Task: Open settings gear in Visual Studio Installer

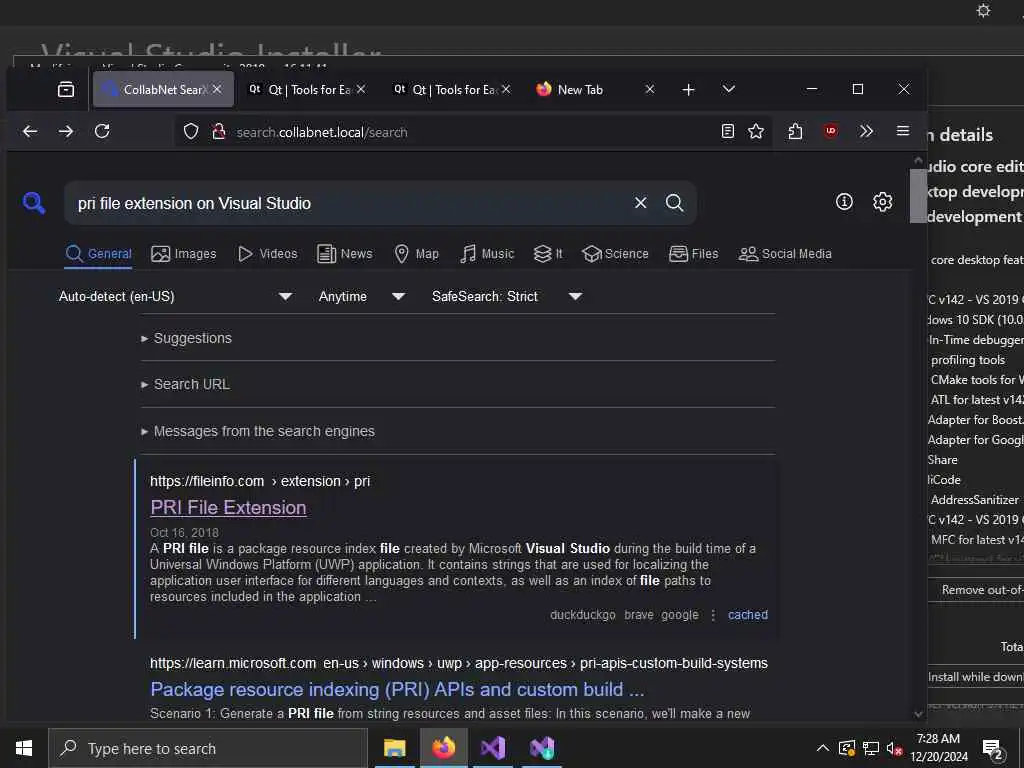Action: [984, 10]
